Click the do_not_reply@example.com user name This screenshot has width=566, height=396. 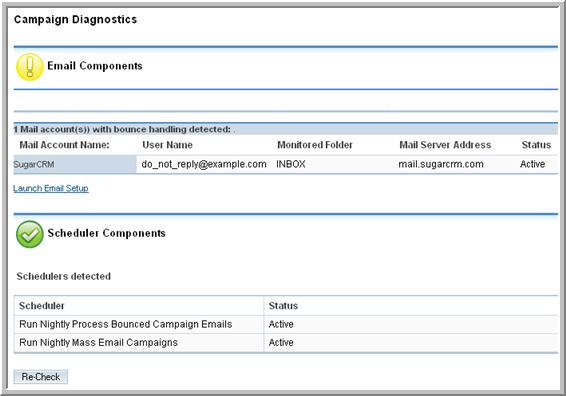tap(204, 164)
